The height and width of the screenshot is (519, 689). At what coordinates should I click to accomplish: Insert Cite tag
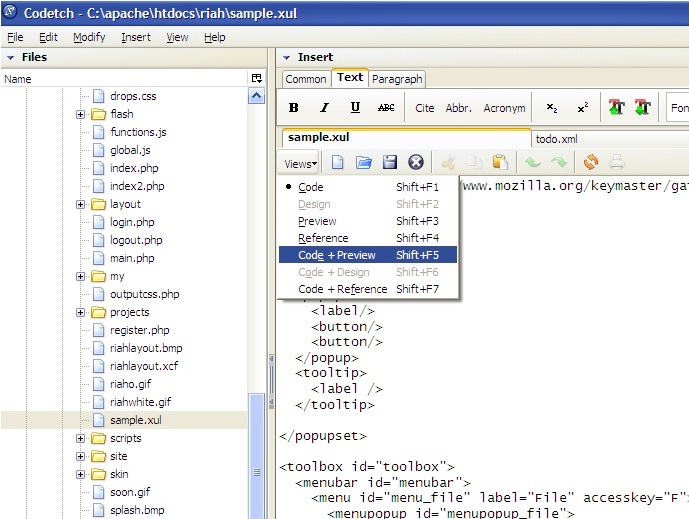[424, 108]
